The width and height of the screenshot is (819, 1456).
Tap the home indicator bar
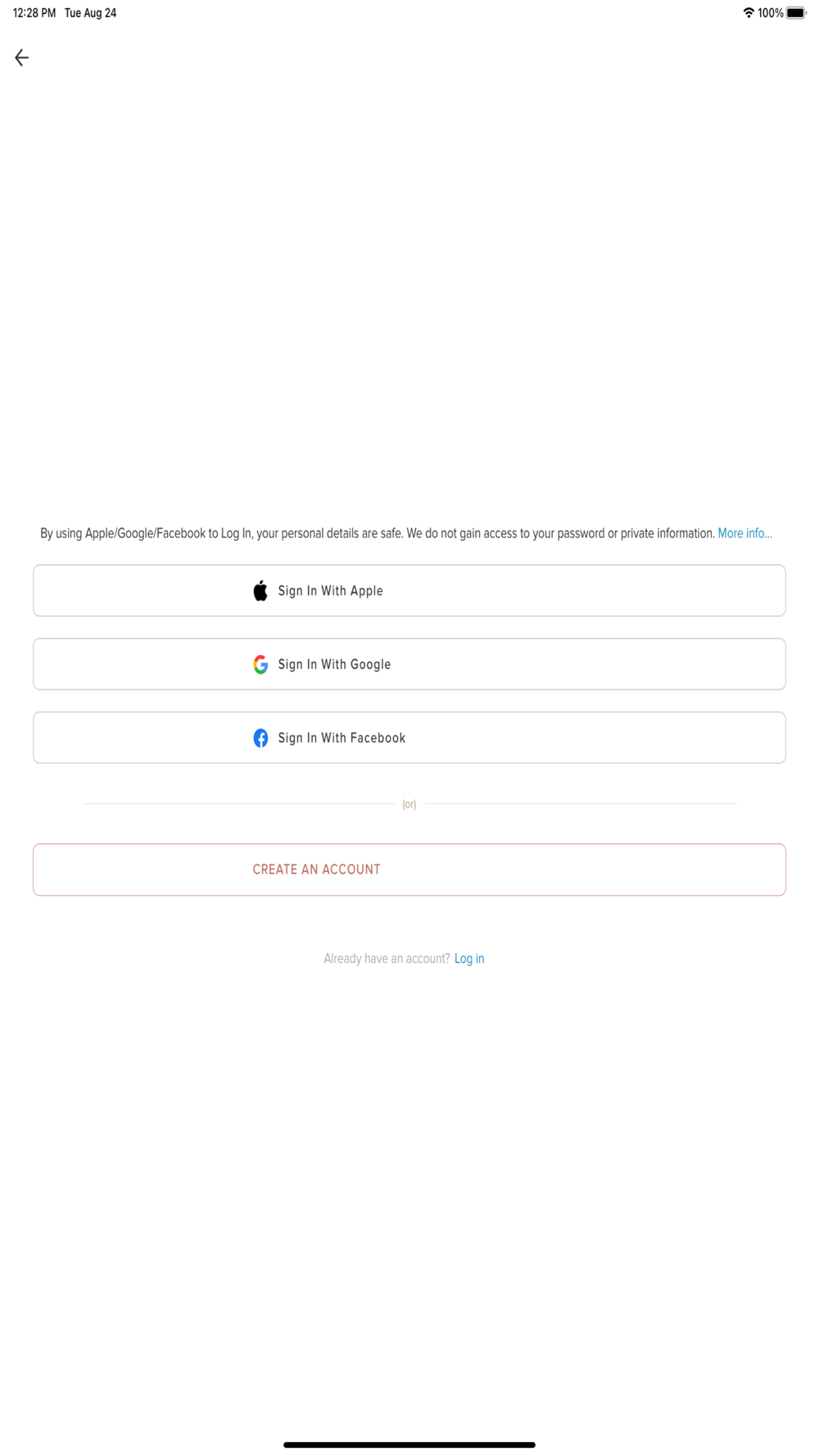click(x=409, y=1445)
